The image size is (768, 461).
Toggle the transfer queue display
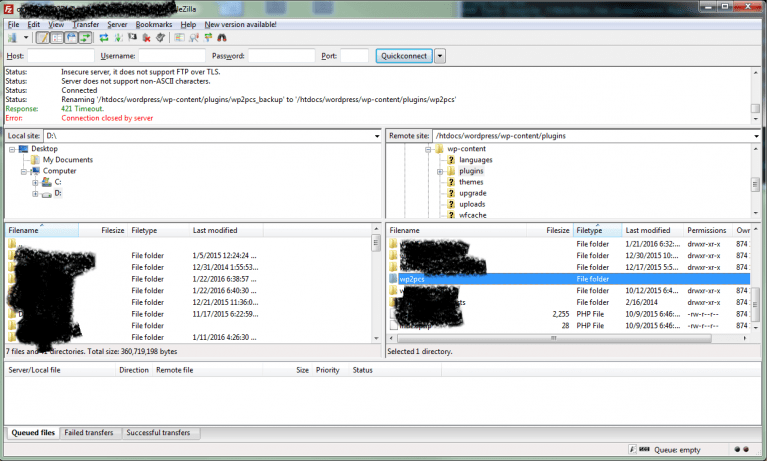85,38
